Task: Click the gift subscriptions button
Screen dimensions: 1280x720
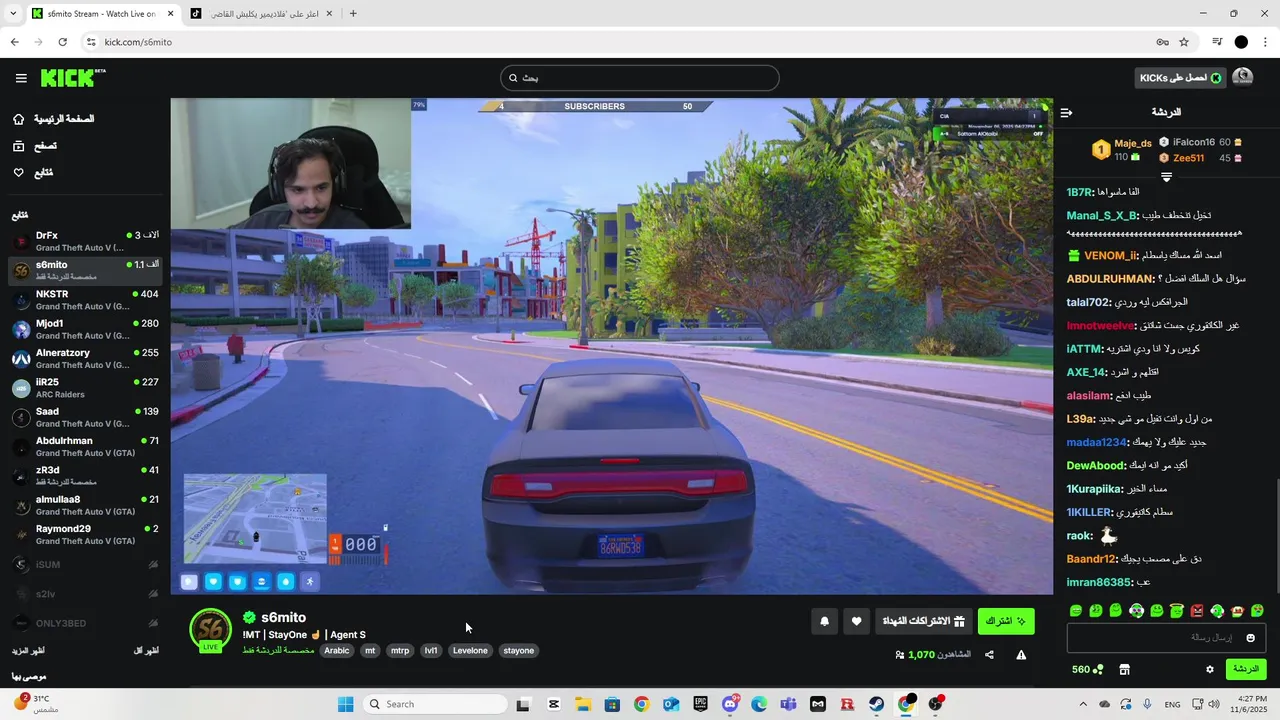Action: (923, 621)
